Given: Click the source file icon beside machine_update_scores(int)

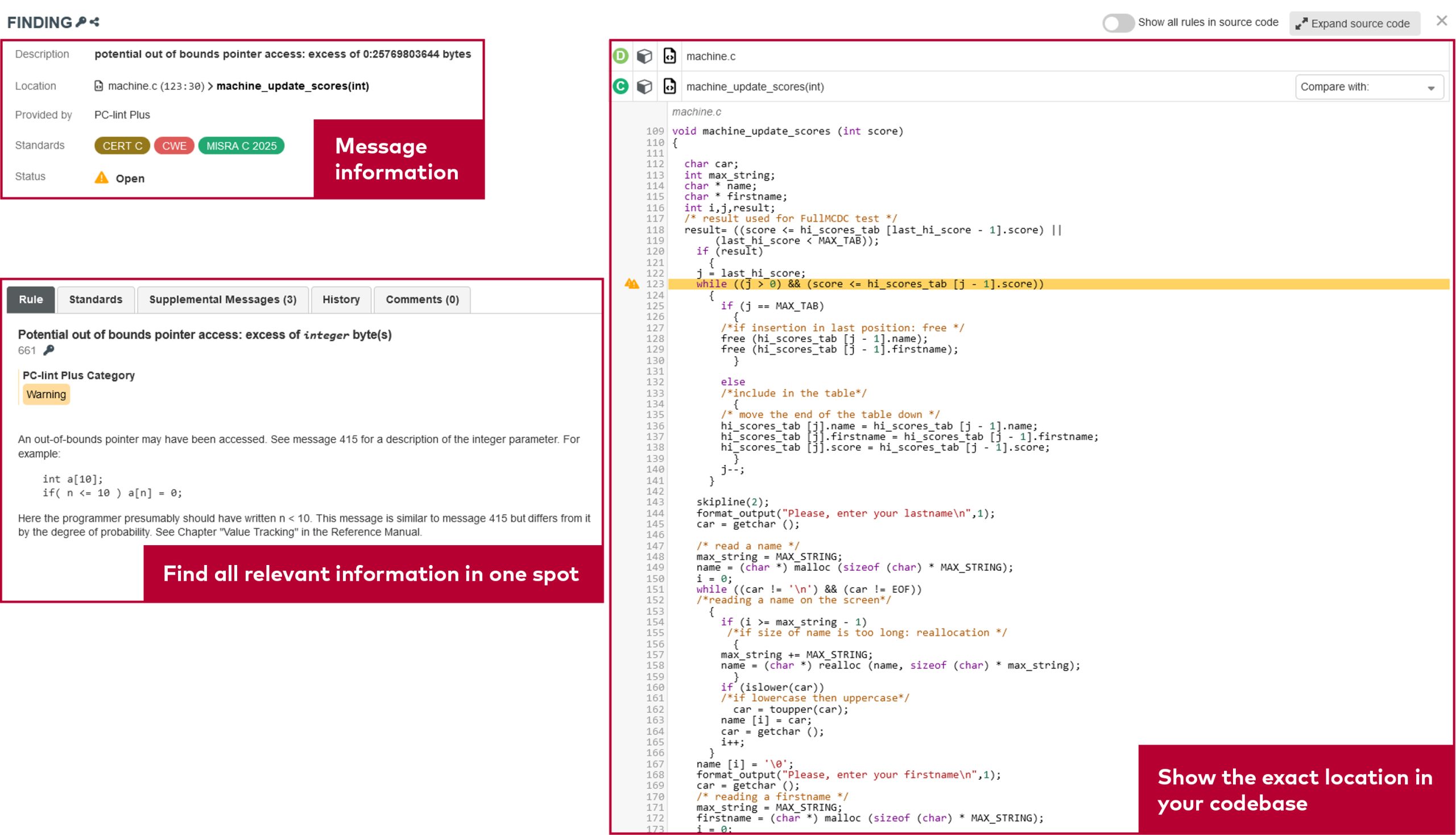Looking at the screenshot, I should 669,86.
